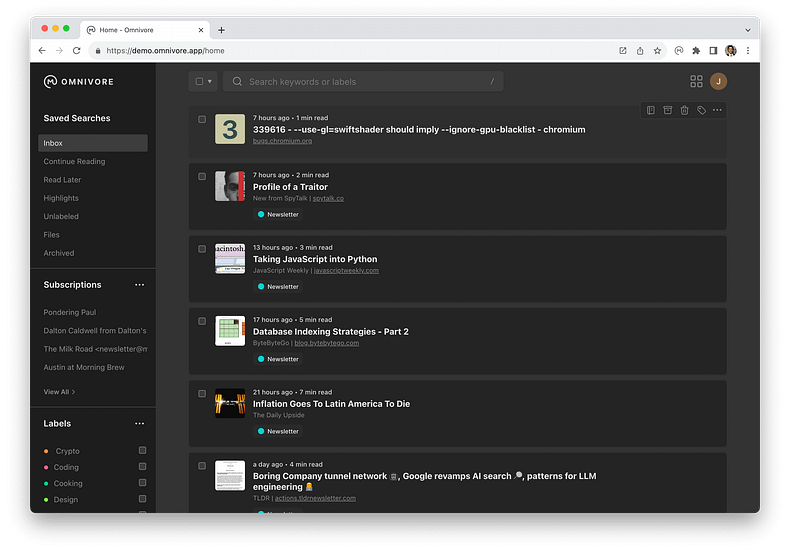Viewport: 790px width, 550px height.
Task: Click Newsletter label on Profile of a Traitor
Action: pyautogui.click(x=278, y=215)
